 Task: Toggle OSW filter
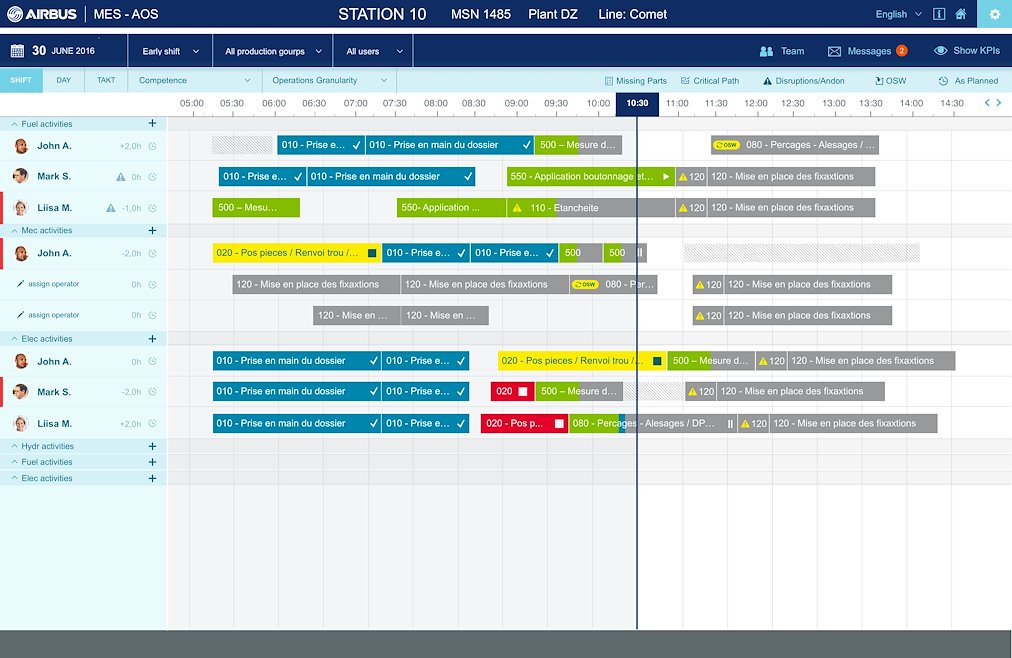tap(891, 81)
